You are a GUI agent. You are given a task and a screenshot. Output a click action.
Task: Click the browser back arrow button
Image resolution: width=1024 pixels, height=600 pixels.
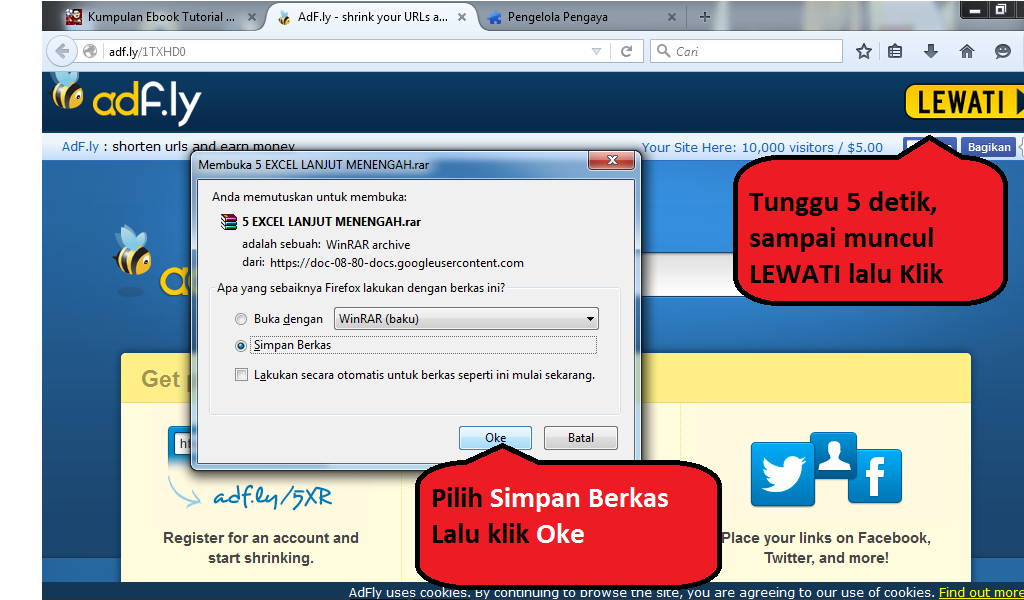point(61,51)
